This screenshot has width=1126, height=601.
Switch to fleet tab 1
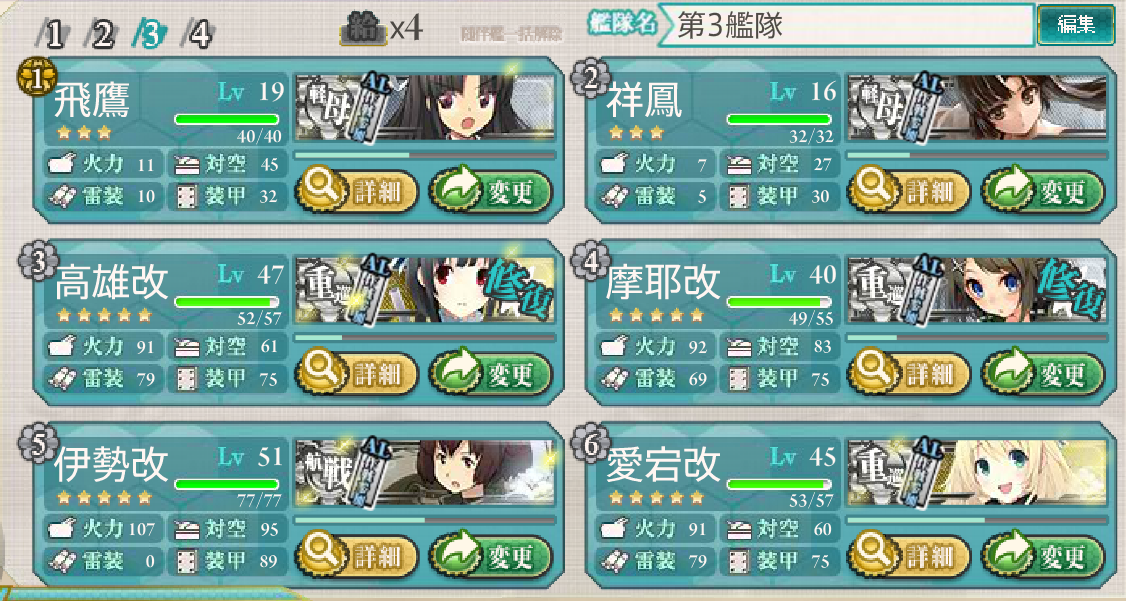(x=52, y=33)
